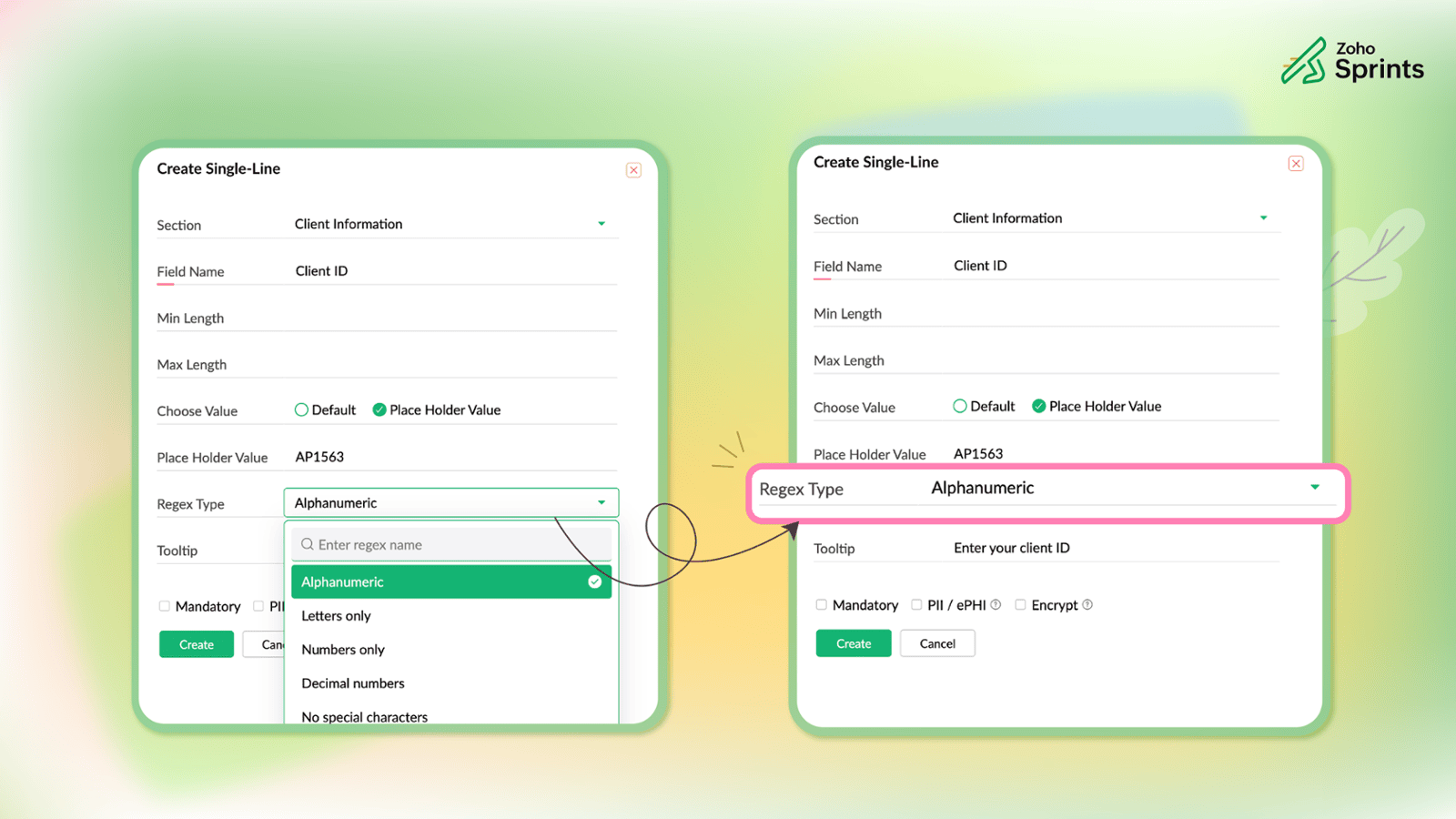The width and height of the screenshot is (1456, 819).
Task: Click the search icon in regex dropdown
Action: coord(308,544)
